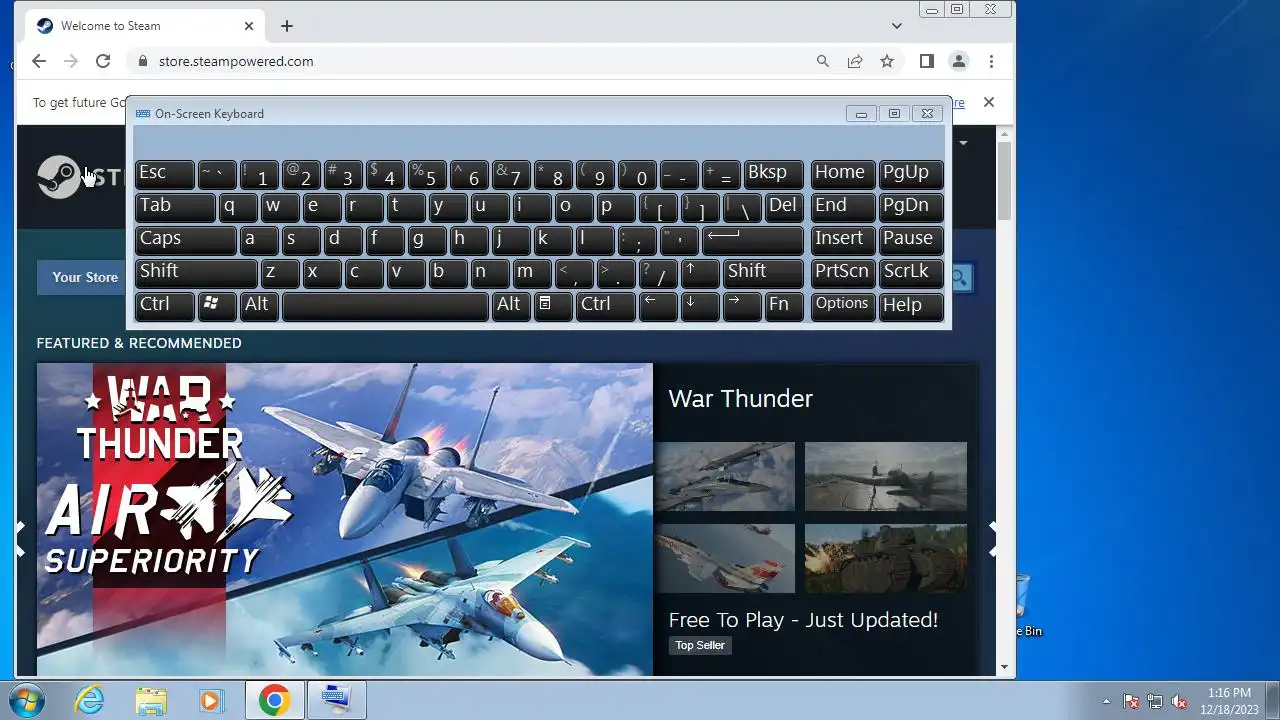Viewport: 1280px width, 720px height.
Task: Click the On-Screen Keyboard taskbar icon
Action: click(336, 700)
